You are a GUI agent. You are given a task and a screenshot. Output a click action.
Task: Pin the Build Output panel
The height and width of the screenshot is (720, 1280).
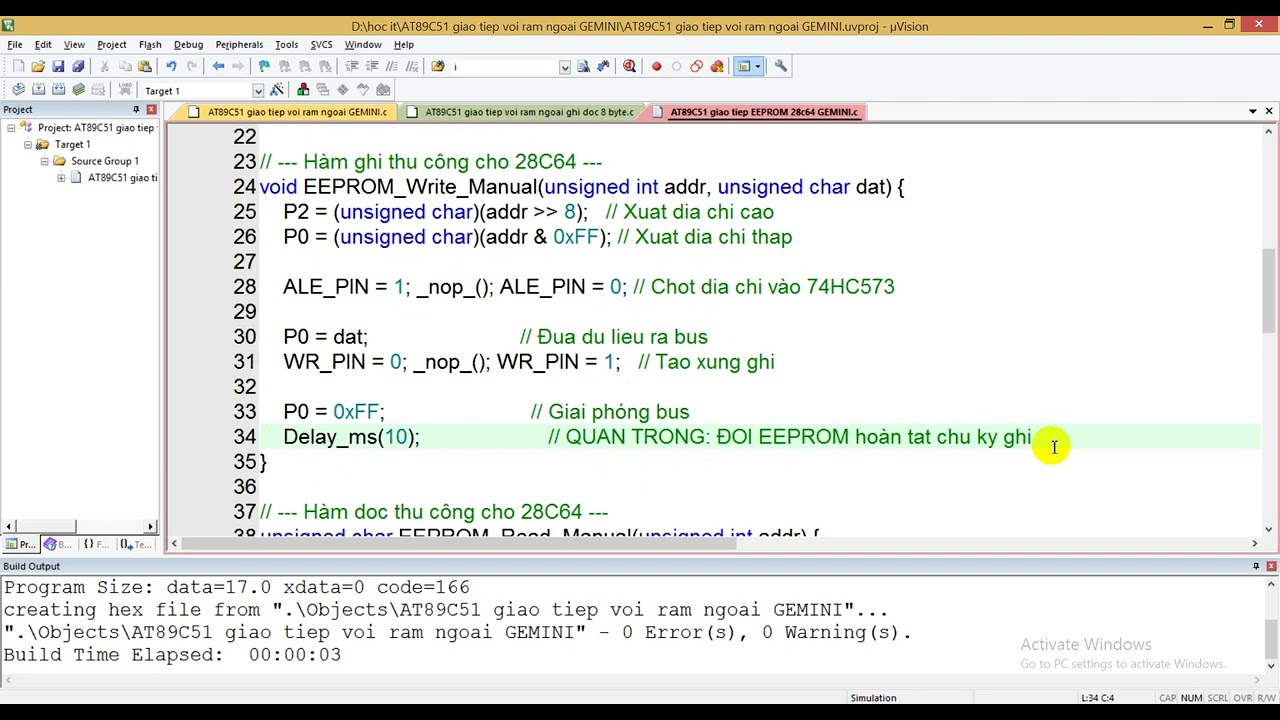pos(1256,566)
